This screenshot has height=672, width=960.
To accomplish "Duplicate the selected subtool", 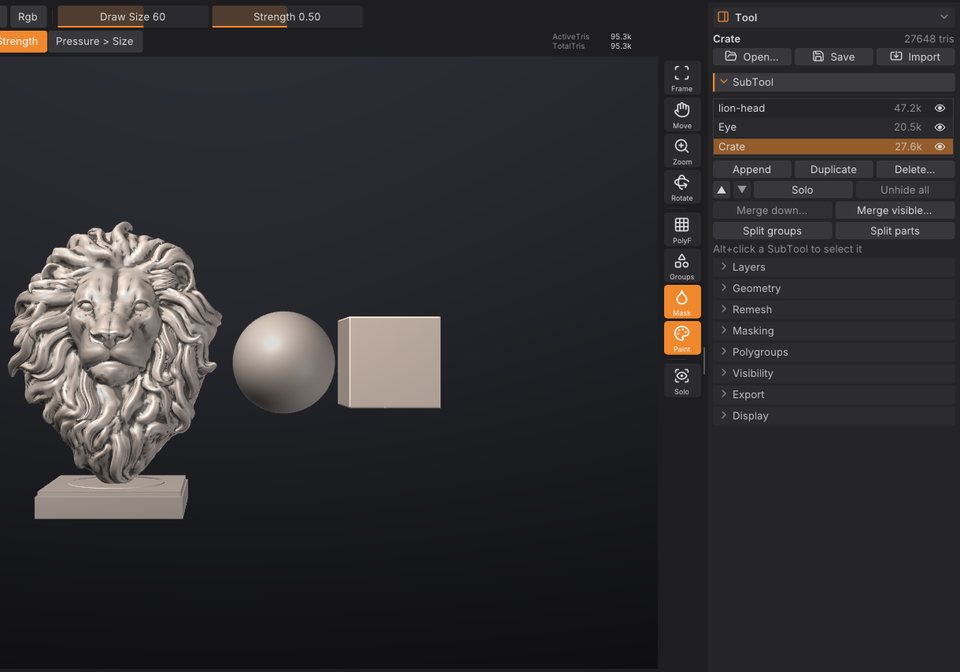I will (833, 170).
